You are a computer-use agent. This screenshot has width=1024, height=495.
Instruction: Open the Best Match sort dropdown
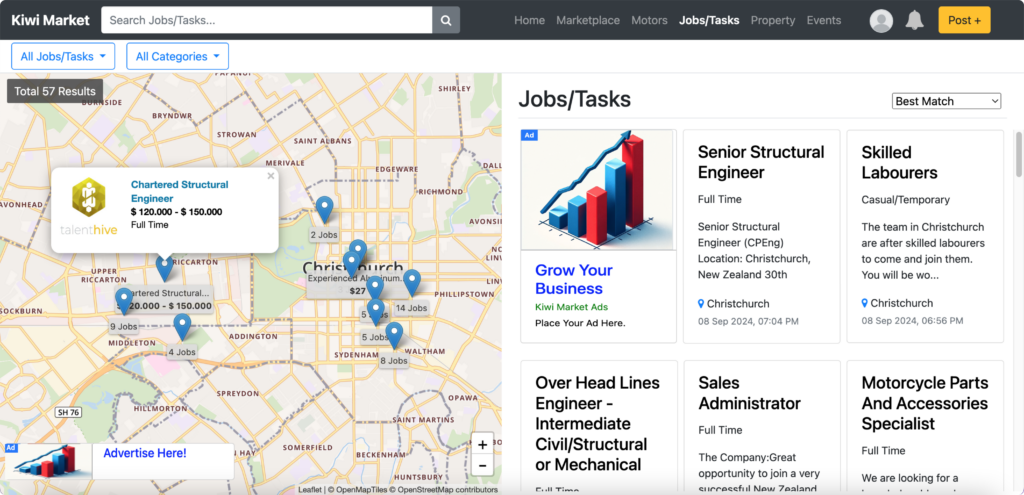pos(946,101)
